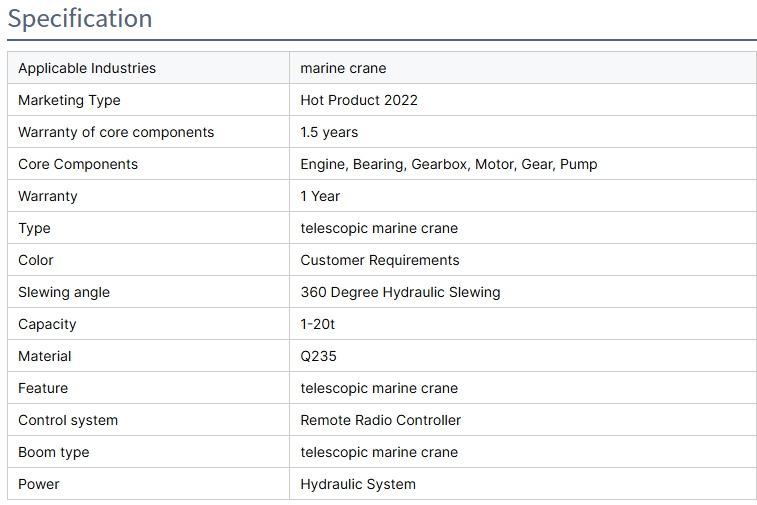Select the Feature row label
This screenshot has width=757, height=505.
pyautogui.click(x=43, y=388)
